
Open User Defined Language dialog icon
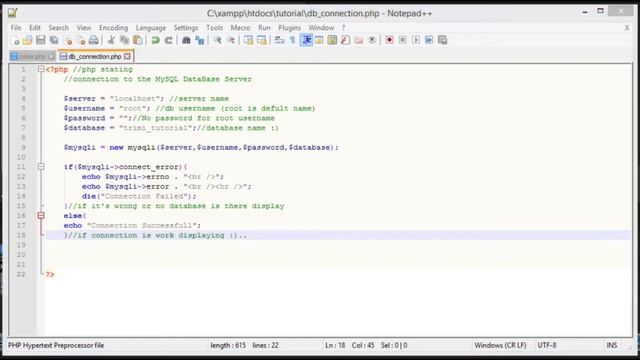[x=319, y=40]
